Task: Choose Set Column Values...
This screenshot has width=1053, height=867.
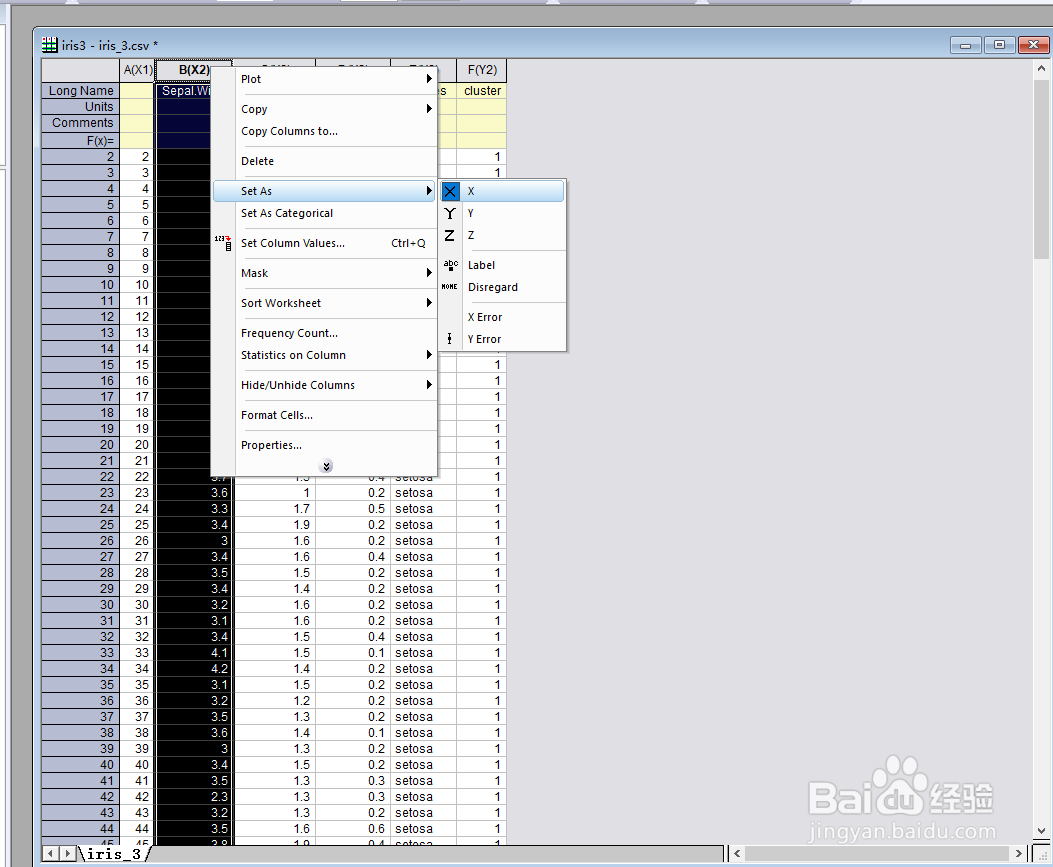Action: [324, 243]
